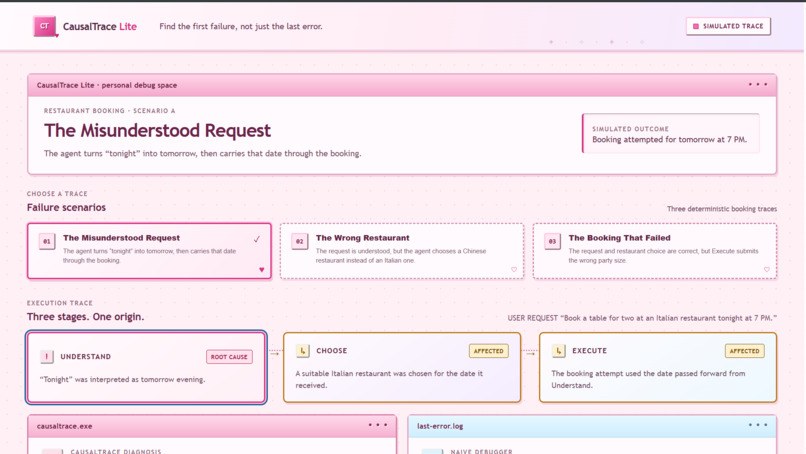The image size is (806, 454).
Task: Click 'Restaurant Booking · Scenario A' label
Action: pos(109,111)
